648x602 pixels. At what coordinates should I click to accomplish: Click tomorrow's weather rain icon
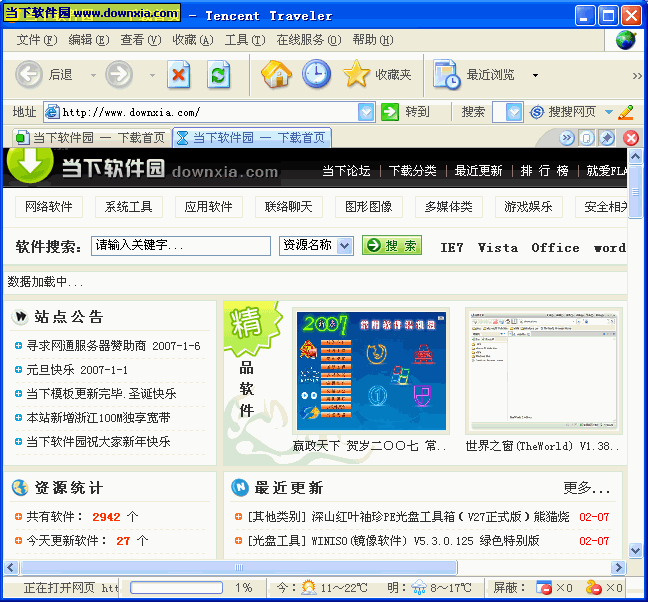(419, 588)
